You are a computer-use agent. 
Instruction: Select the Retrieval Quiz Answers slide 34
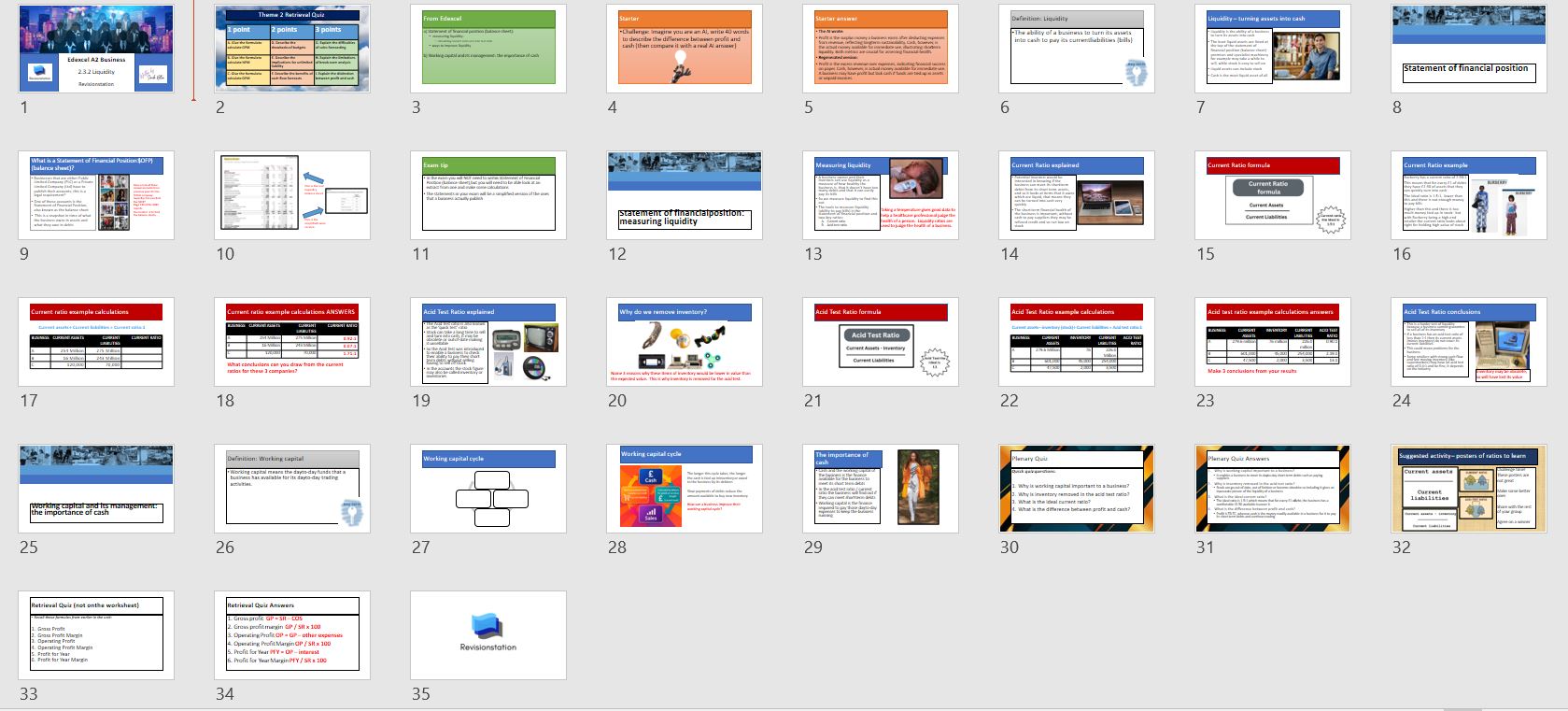(292, 635)
